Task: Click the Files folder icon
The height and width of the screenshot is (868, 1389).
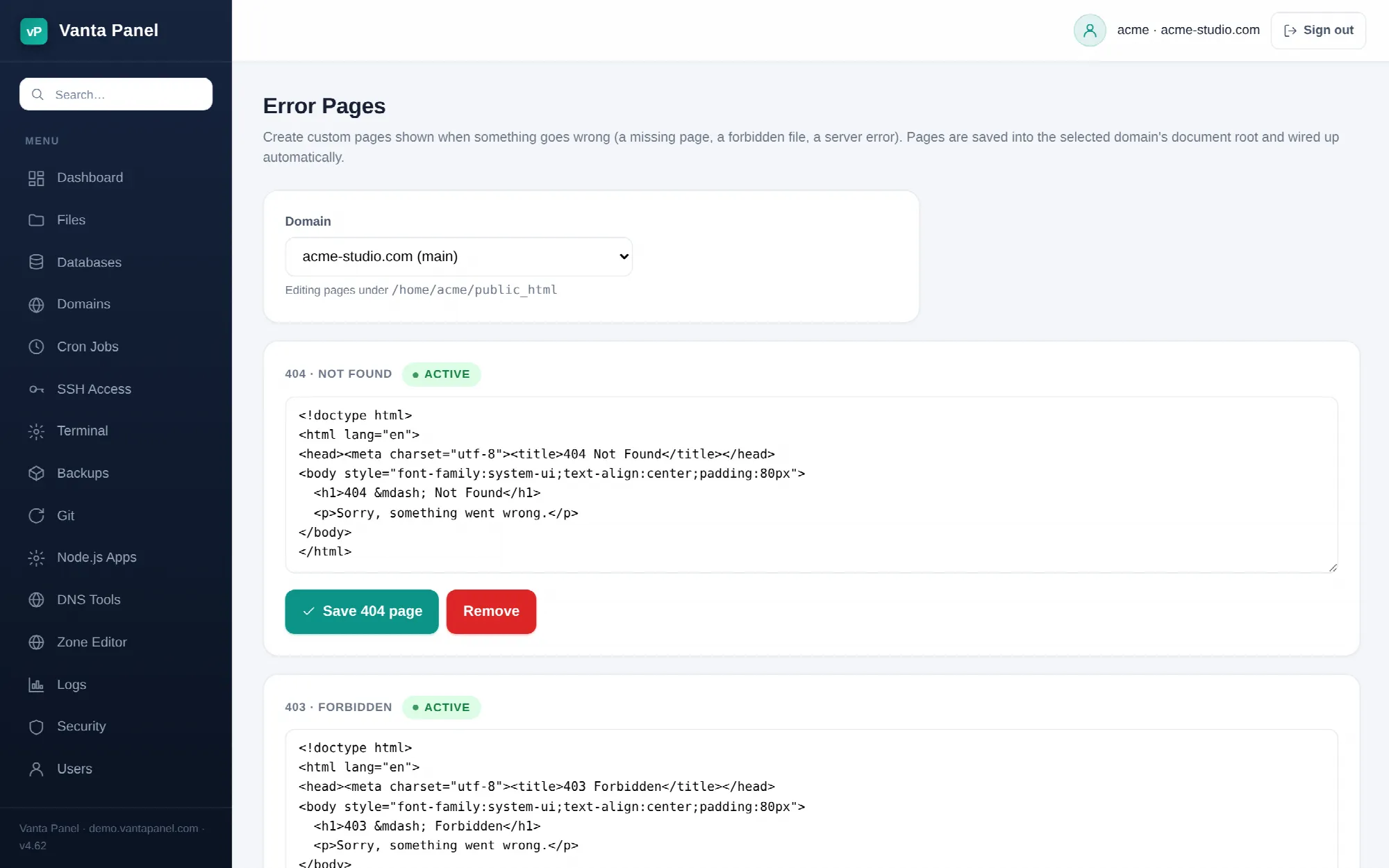Action: [36, 220]
